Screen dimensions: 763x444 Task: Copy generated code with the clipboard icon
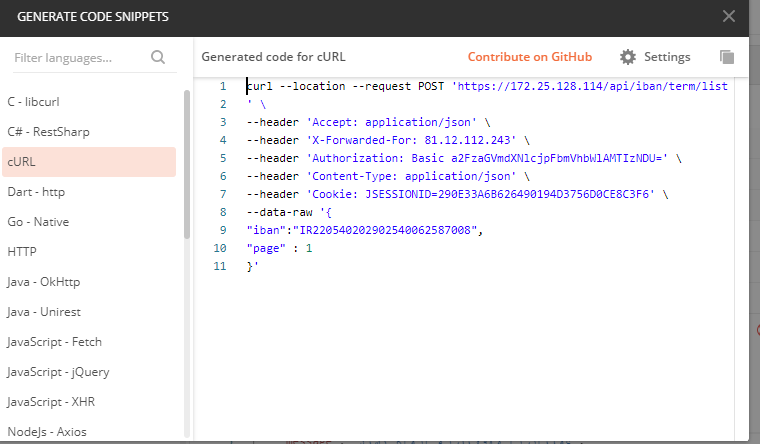[x=727, y=57]
